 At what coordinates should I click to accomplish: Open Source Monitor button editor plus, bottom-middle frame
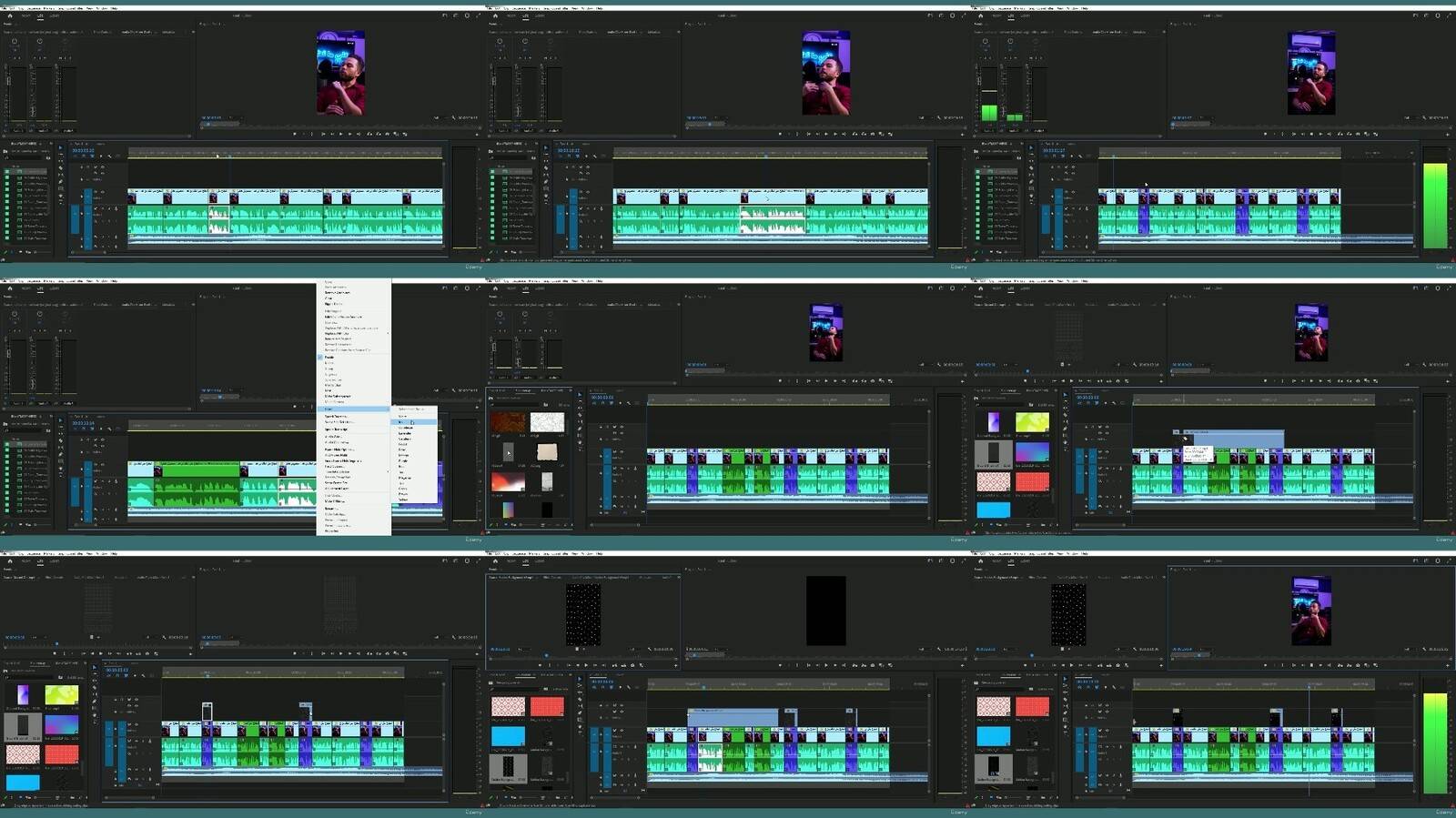676,666
